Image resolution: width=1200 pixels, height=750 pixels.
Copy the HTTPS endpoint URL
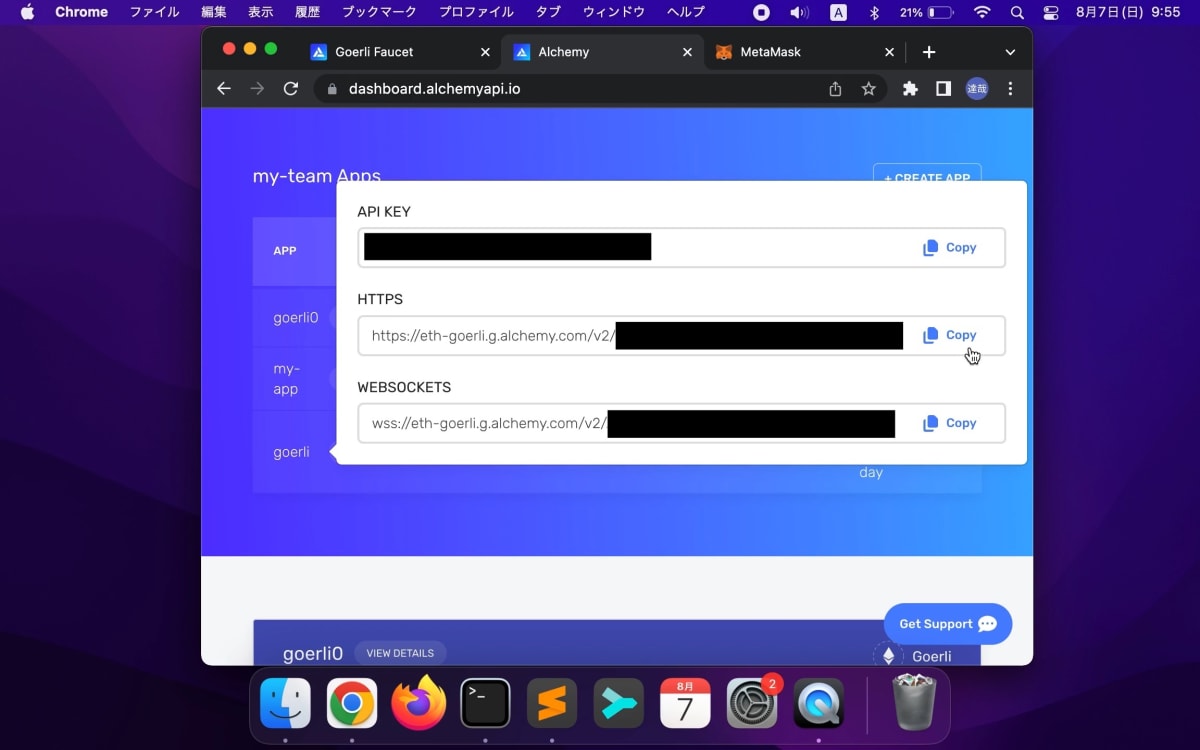click(949, 335)
